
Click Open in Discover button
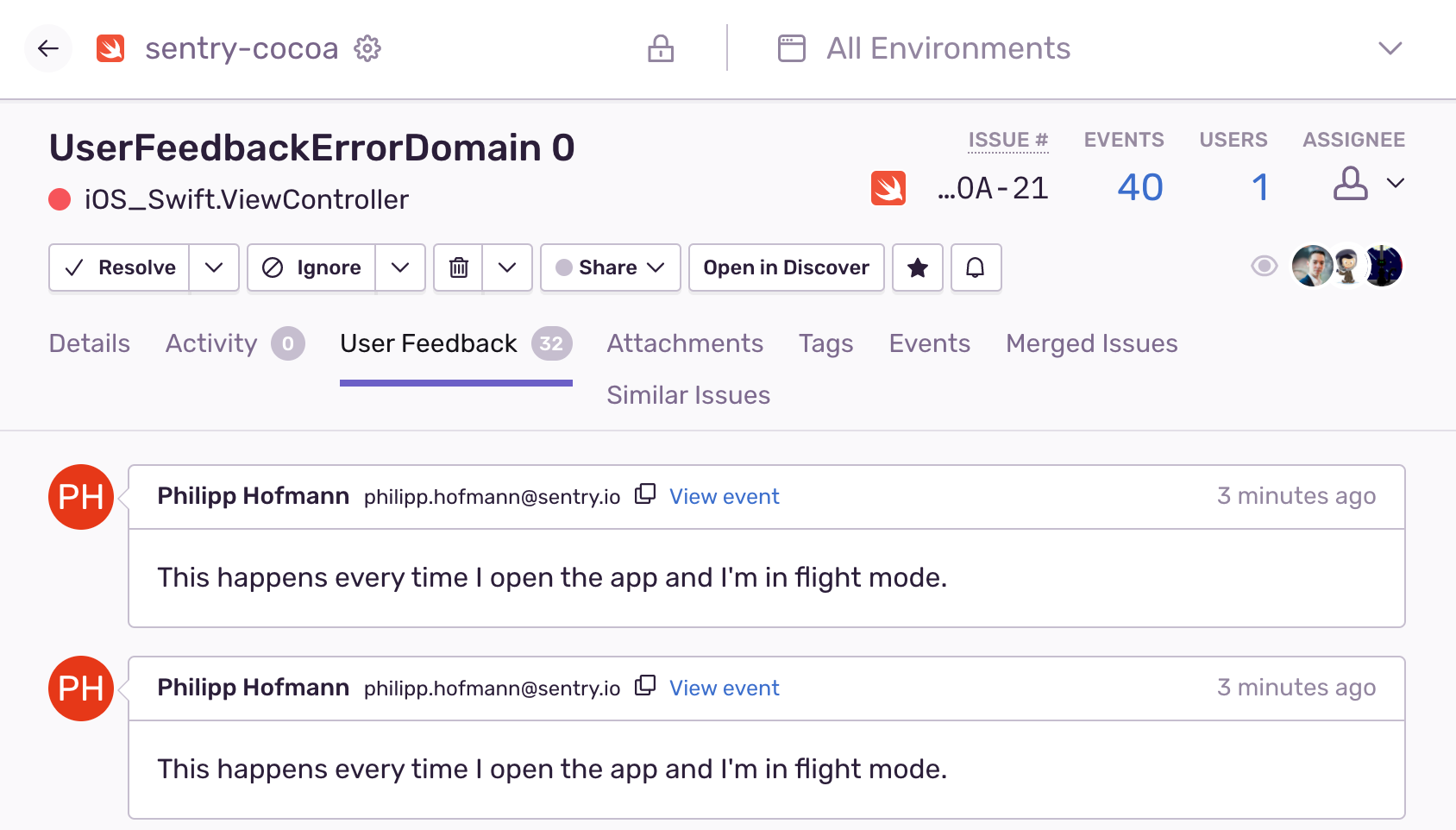pyautogui.click(x=787, y=267)
